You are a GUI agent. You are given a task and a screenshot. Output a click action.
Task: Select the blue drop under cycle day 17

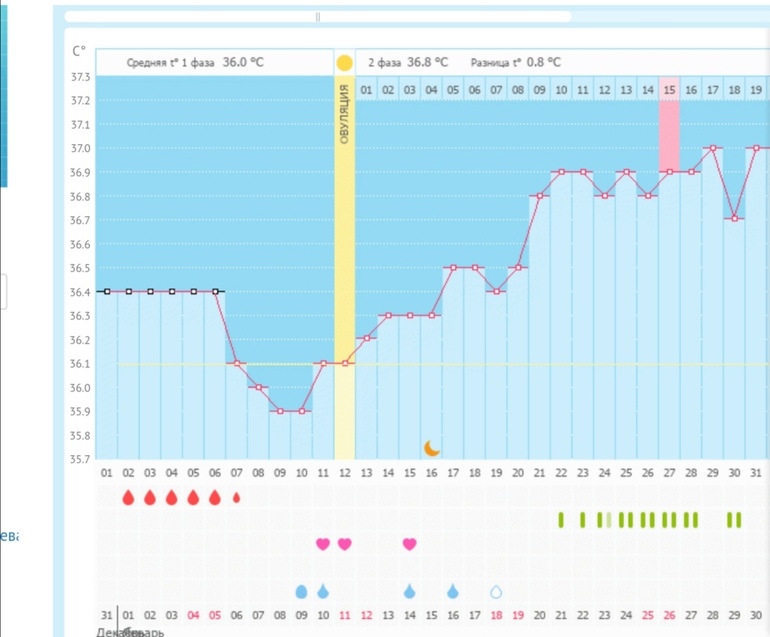[x=452, y=592]
